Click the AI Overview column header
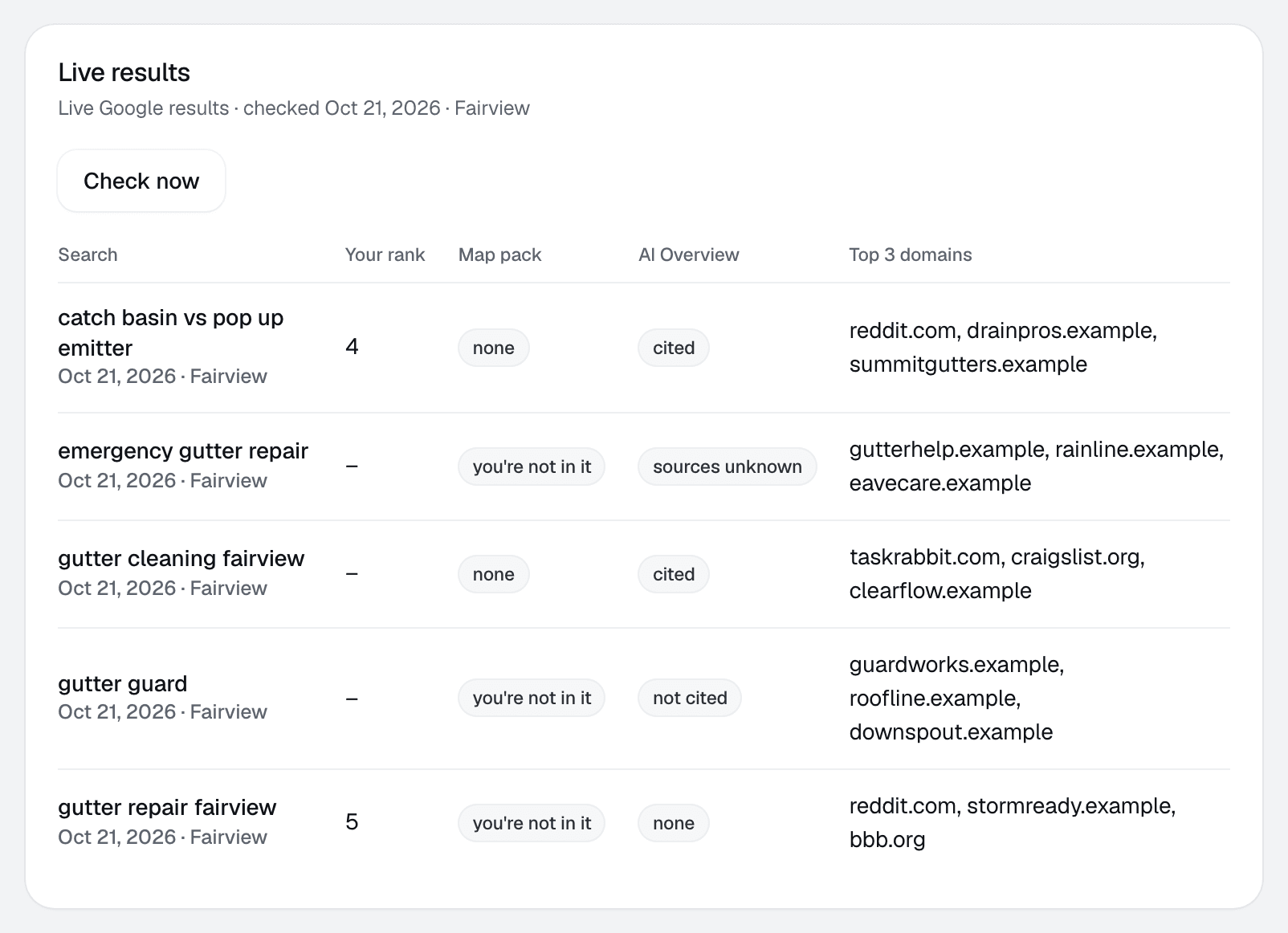Viewport: 1288px width, 933px height. click(688, 255)
